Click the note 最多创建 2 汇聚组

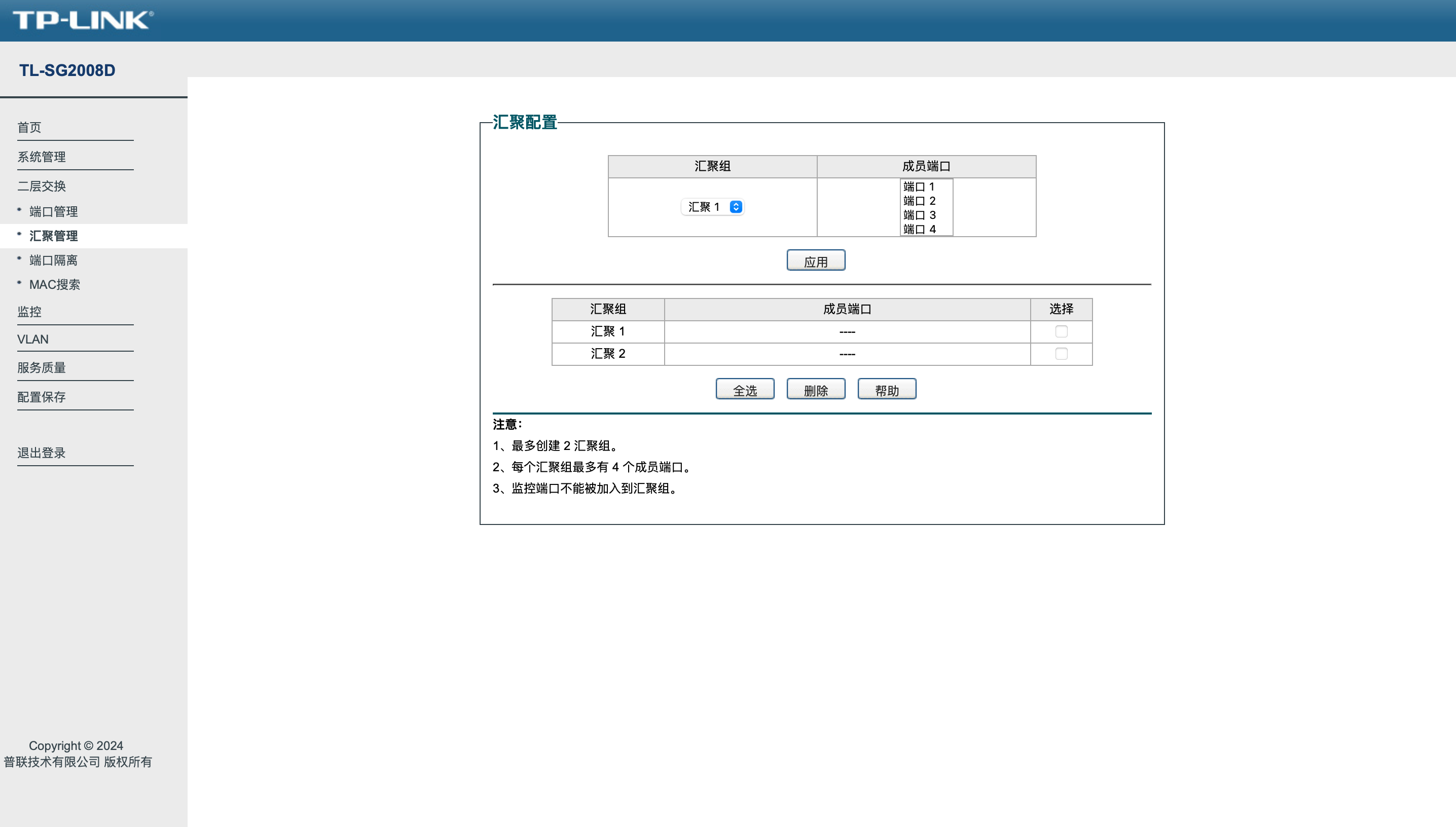(x=556, y=446)
